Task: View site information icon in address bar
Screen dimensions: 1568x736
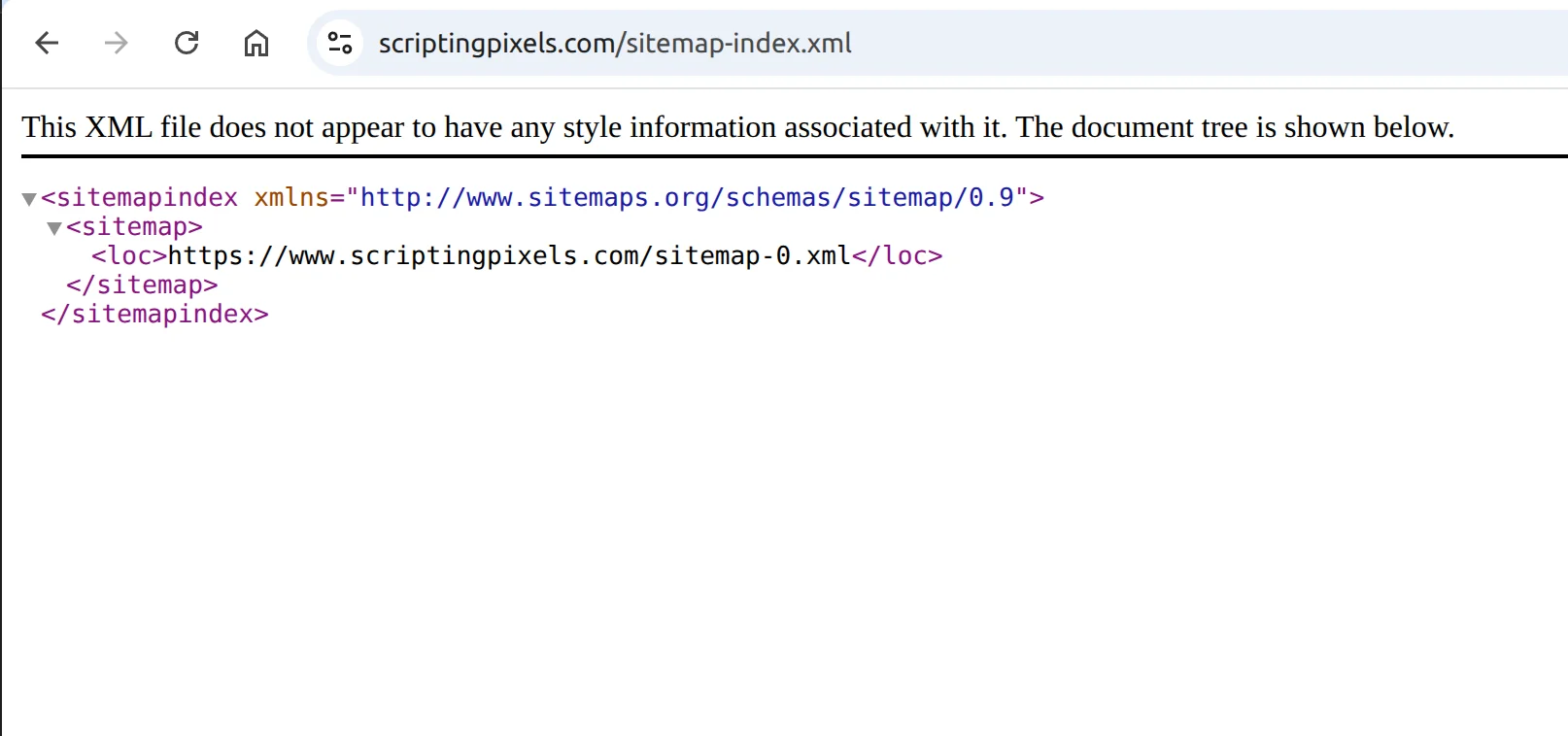Action: pos(340,43)
